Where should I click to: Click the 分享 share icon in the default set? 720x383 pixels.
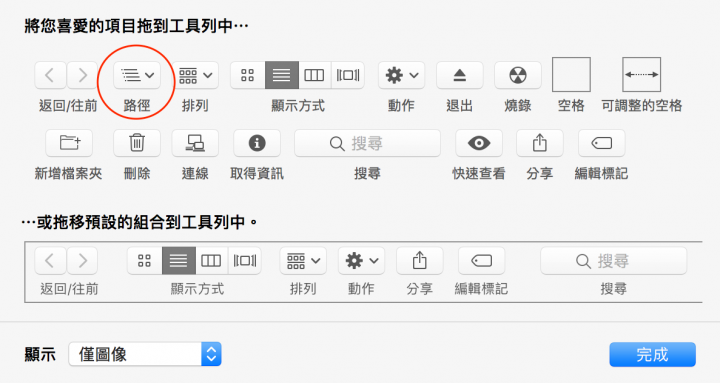click(420, 260)
